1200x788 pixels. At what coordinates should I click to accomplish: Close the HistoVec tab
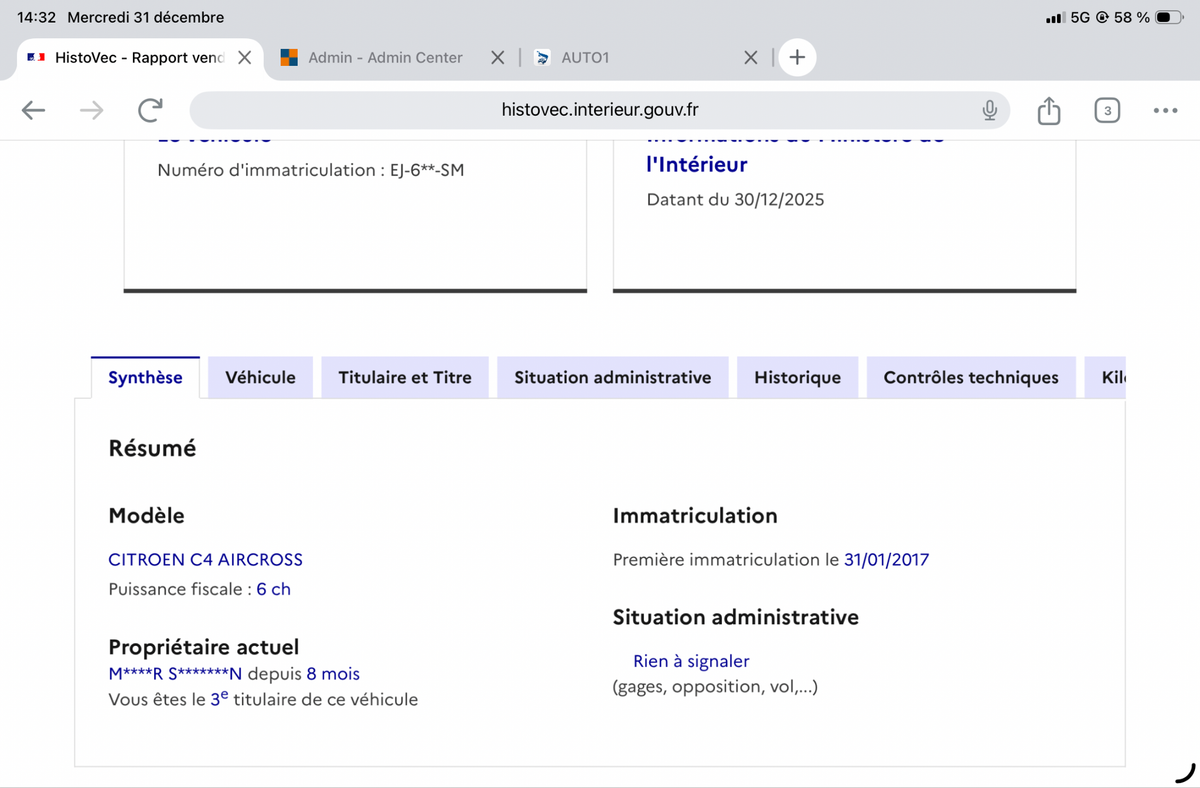(x=244, y=58)
